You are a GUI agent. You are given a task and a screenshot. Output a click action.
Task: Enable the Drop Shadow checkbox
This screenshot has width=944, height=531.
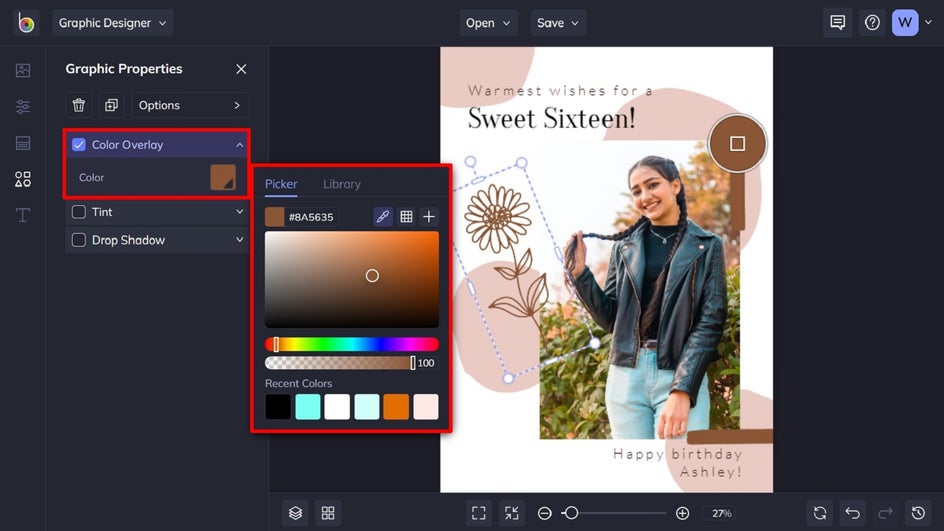tap(79, 240)
